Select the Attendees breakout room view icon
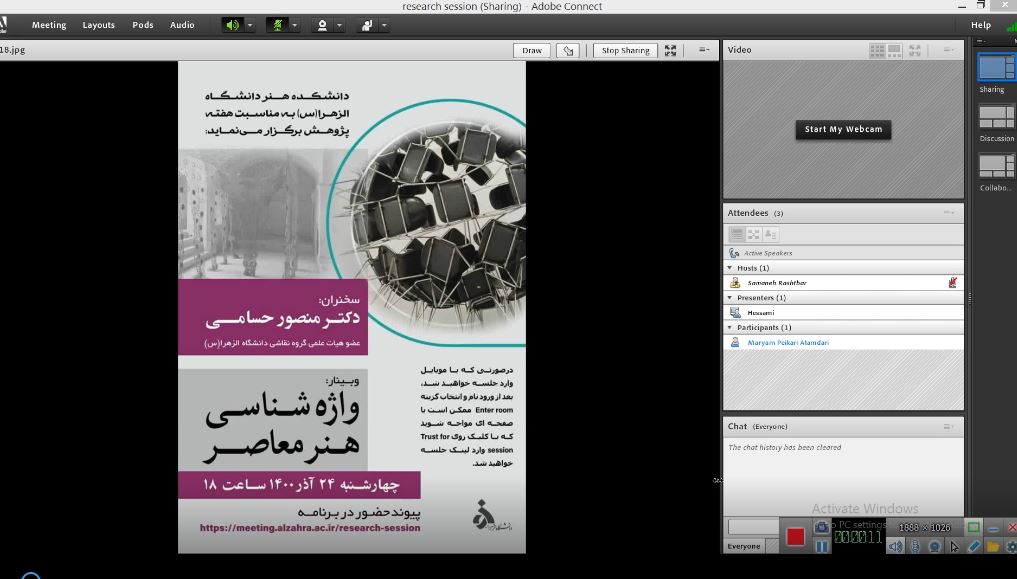Image resolution: width=1017 pixels, height=579 pixels. tap(754, 234)
